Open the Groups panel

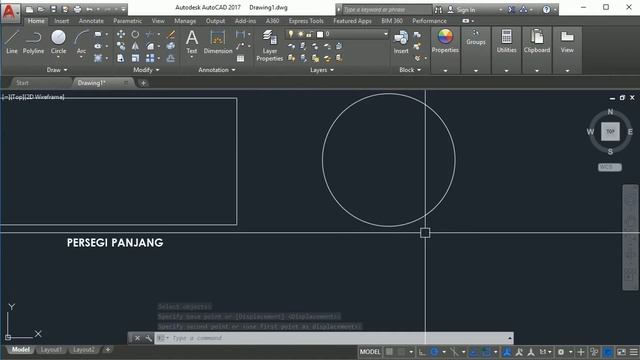click(476, 37)
